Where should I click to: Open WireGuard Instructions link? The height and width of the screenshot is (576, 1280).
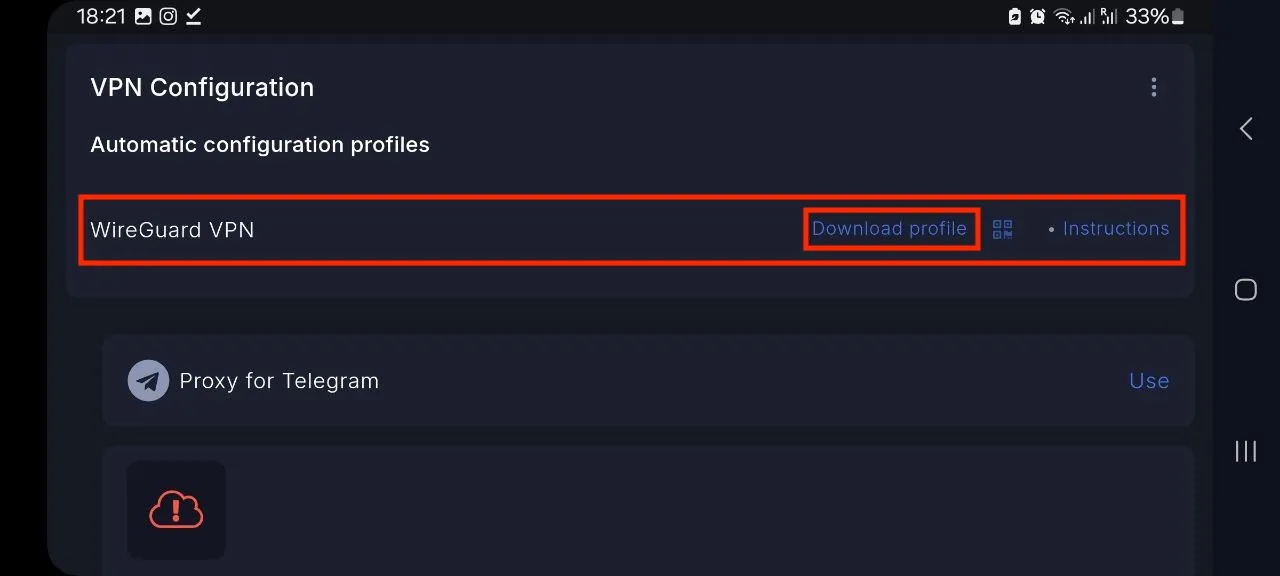(1116, 228)
